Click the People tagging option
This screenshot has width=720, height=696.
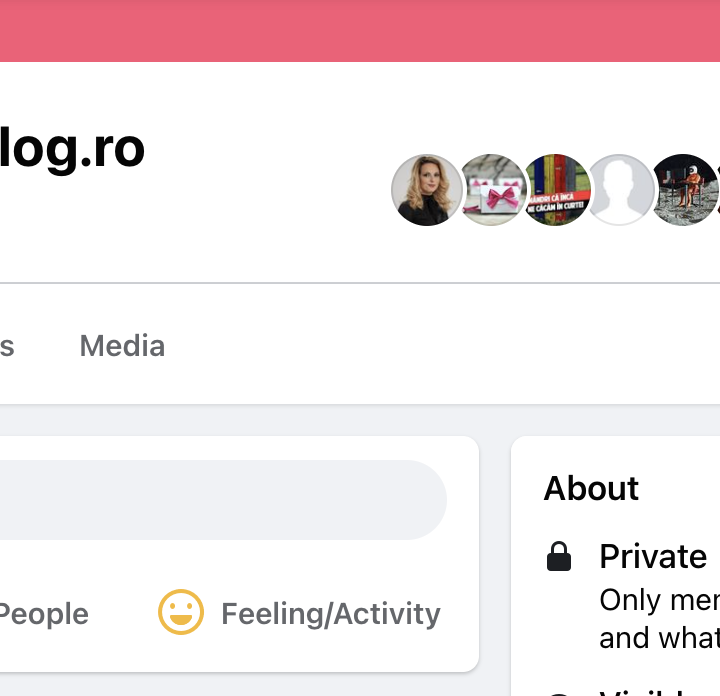(x=44, y=613)
